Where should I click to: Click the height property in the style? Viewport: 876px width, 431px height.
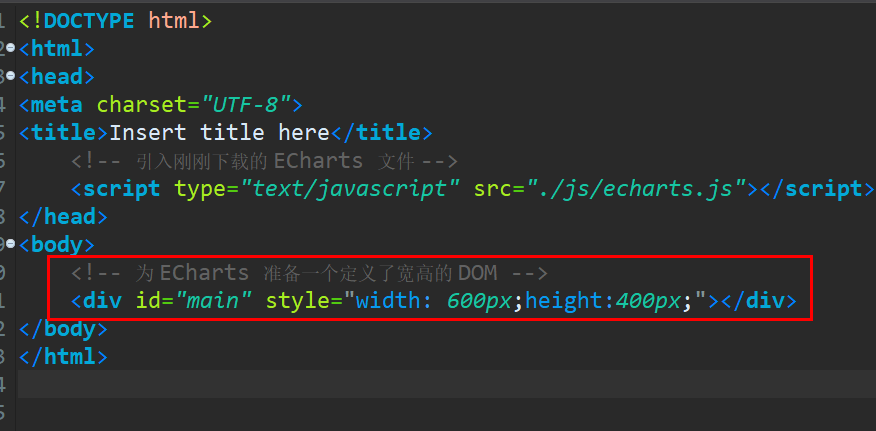[x=571, y=301]
